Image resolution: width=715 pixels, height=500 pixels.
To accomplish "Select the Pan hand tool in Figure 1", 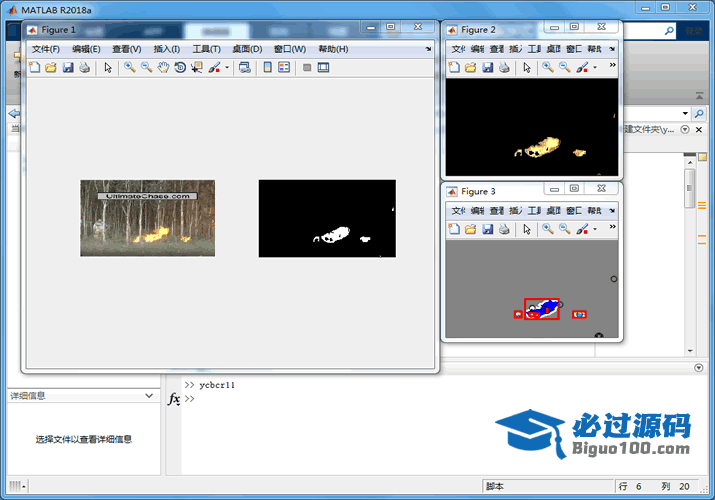I will click(162, 68).
